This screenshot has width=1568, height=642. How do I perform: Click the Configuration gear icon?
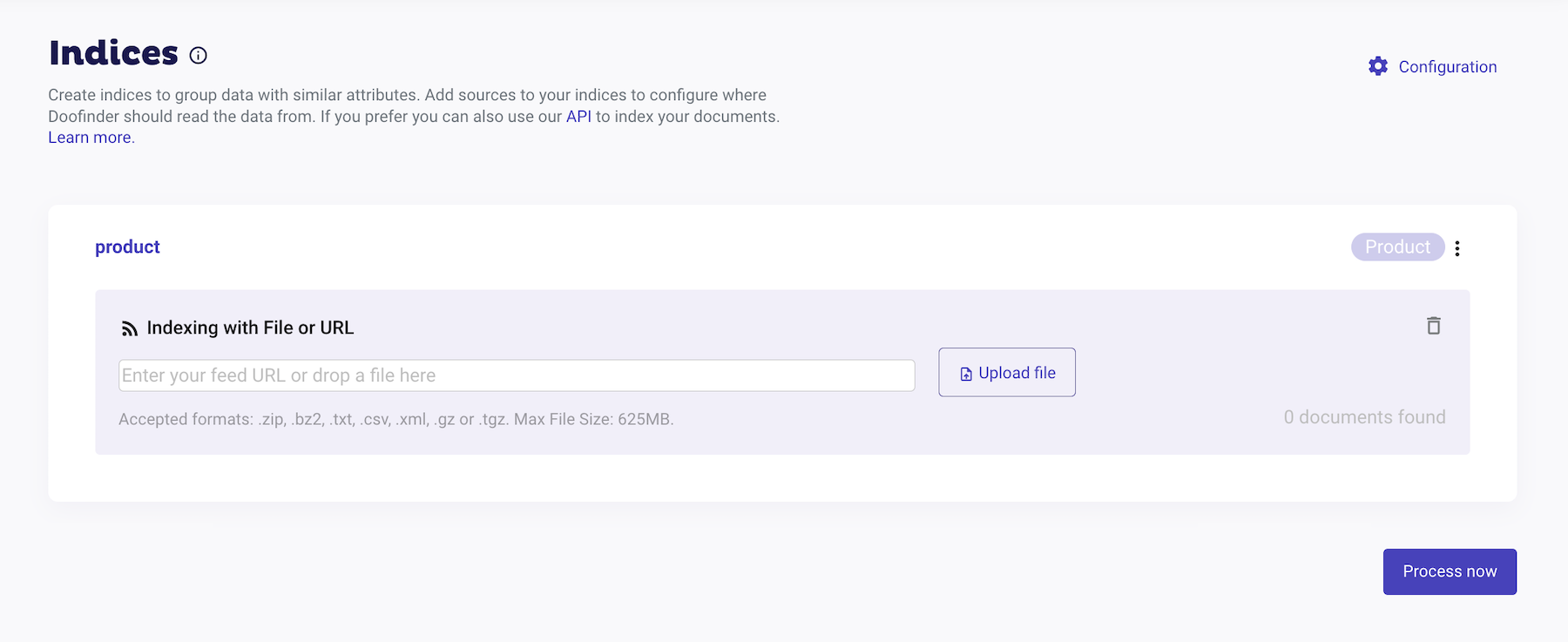click(x=1378, y=66)
